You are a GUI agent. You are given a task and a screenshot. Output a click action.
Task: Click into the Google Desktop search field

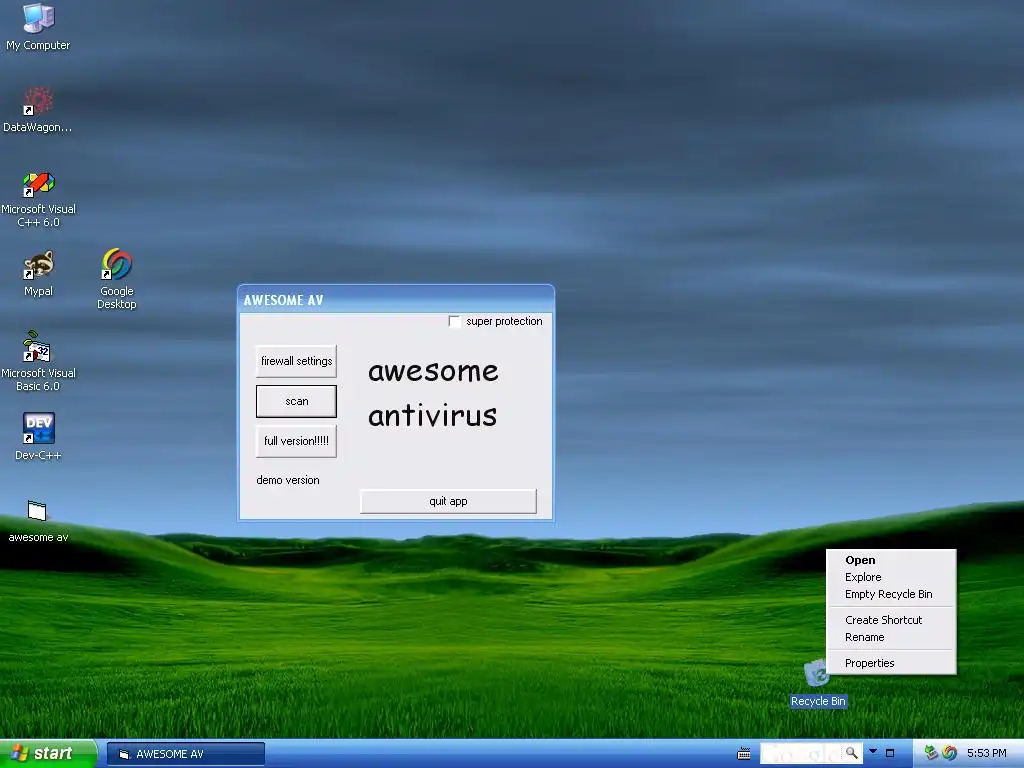click(x=803, y=753)
